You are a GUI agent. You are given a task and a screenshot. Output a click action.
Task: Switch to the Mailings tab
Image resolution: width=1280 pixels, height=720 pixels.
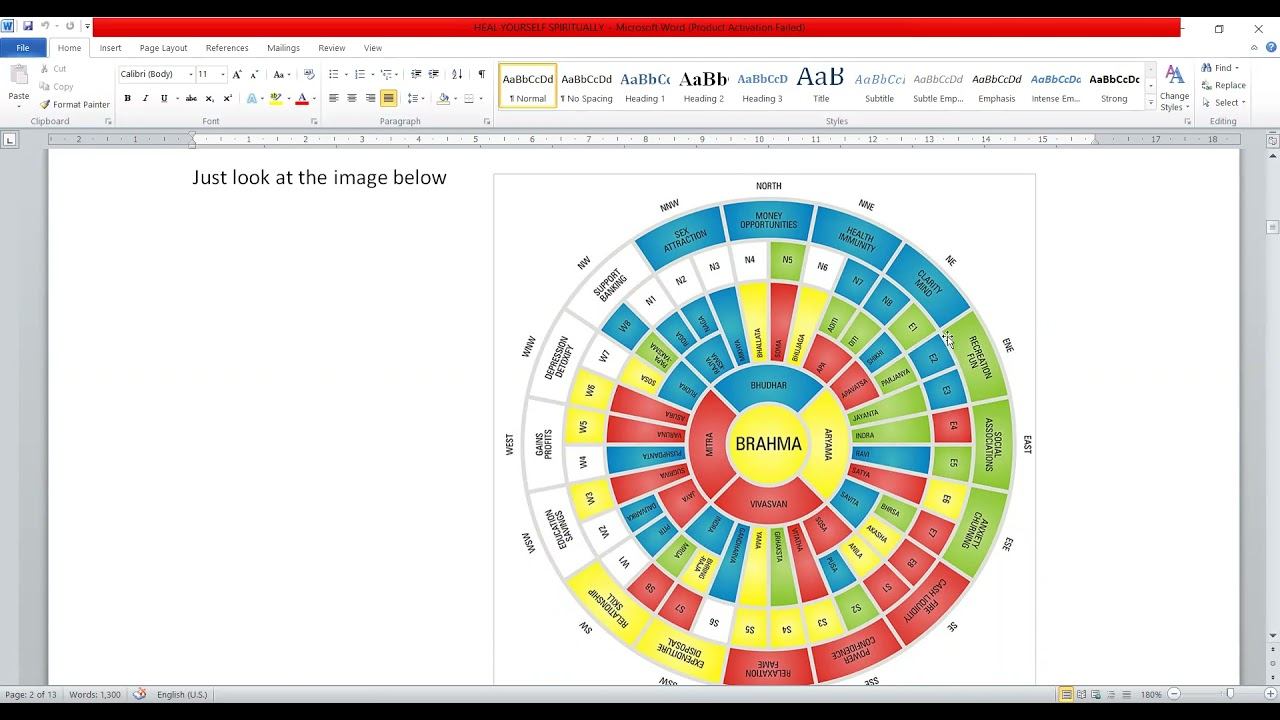[283, 48]
